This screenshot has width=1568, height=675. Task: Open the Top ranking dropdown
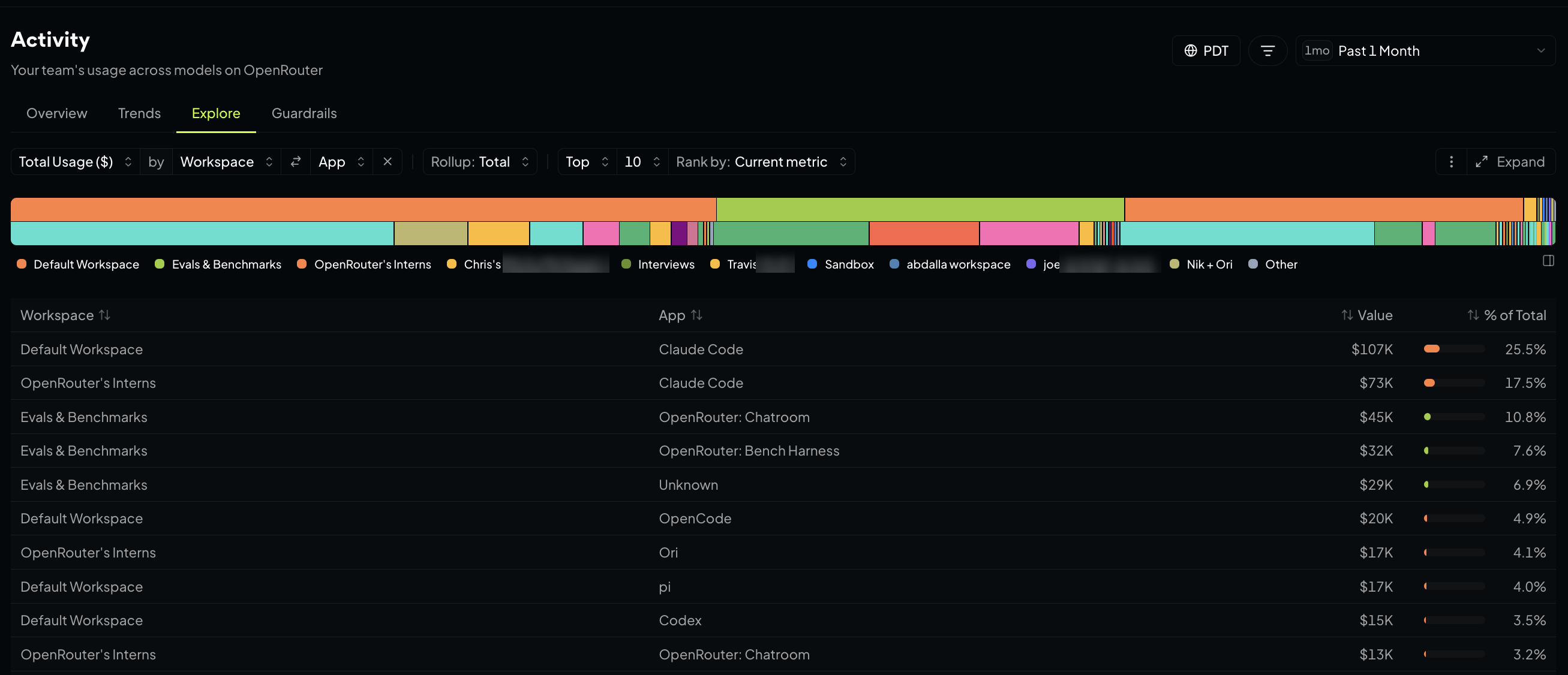point(587,162)
